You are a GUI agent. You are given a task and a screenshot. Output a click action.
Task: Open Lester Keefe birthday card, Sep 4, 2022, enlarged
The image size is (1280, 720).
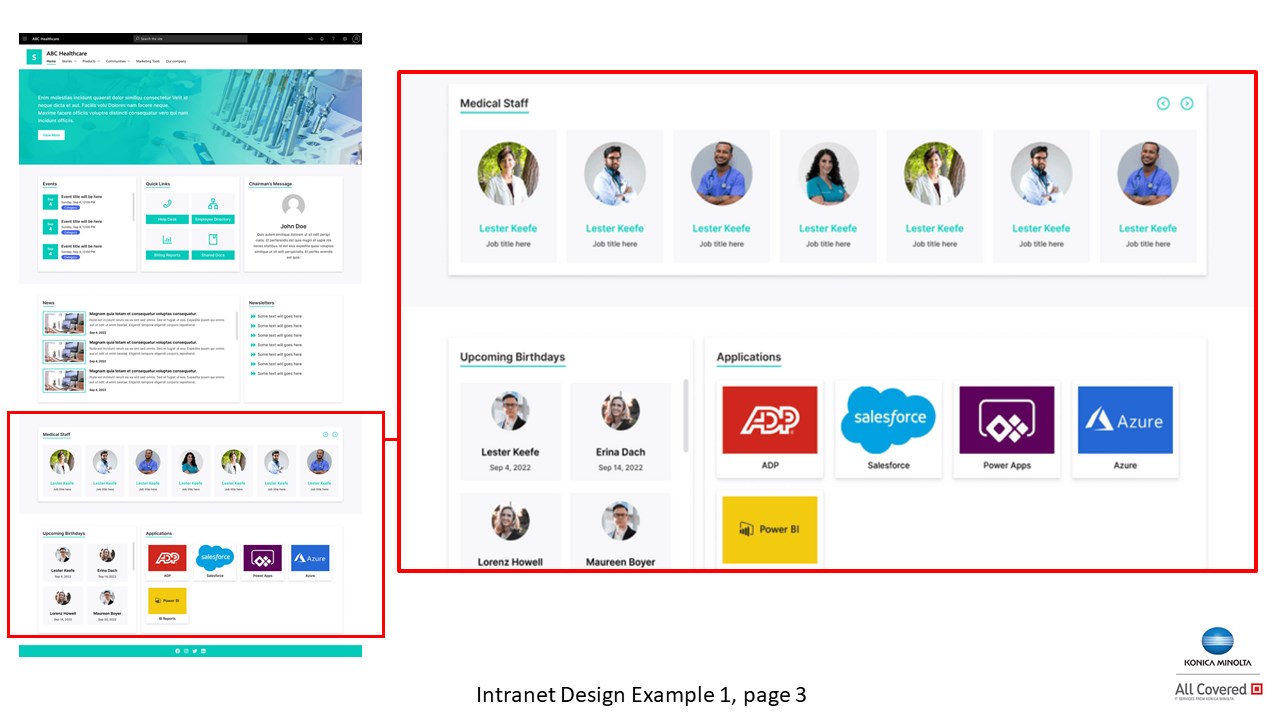(x=510, y=431)
